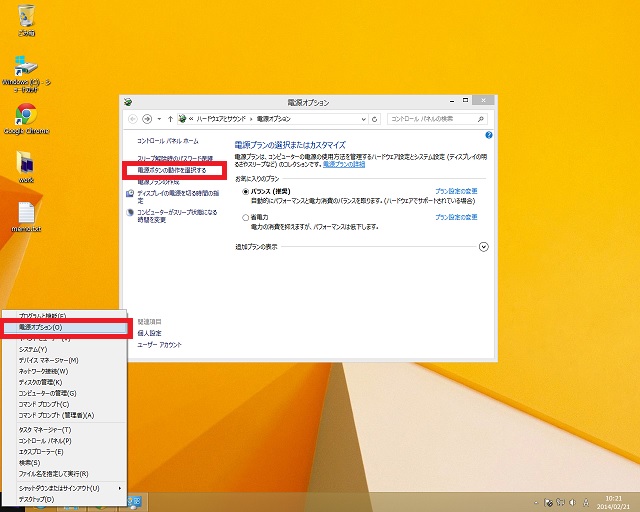
Task: Click プラン設定の変更 link for バランス plan
Action: (x=456, y=190)
